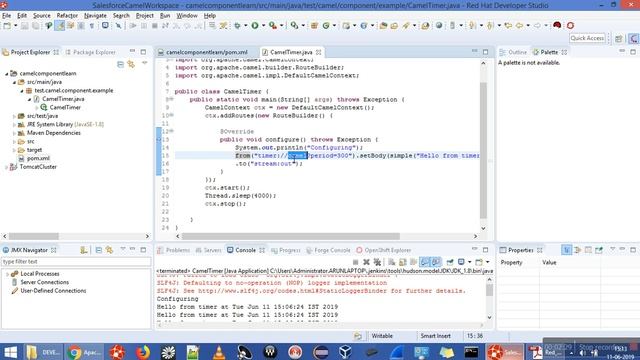This screenshot has height=360, width=640.
Task: Click the Pin Console icon
Action: pos(450,262)
